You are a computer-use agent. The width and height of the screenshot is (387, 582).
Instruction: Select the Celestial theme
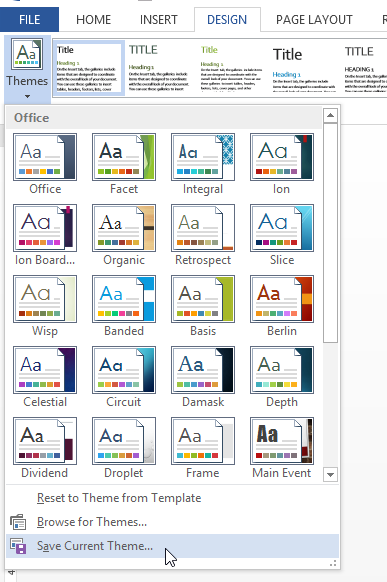(x=45, y=370)
